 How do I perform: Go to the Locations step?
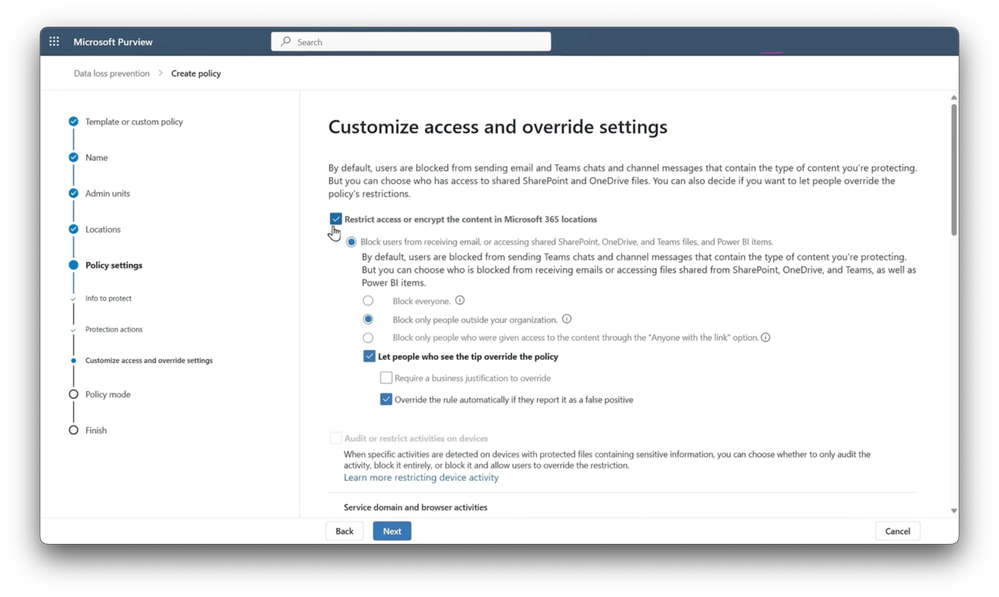coord(103,229)
